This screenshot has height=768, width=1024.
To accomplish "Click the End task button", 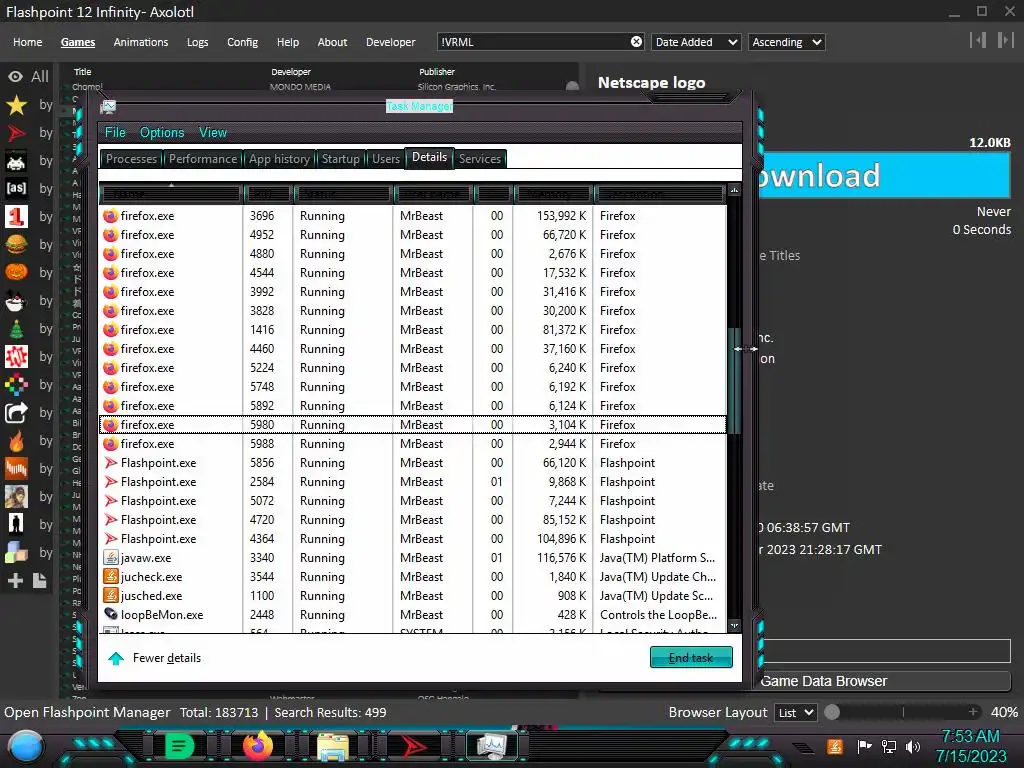I will (691, 658).
